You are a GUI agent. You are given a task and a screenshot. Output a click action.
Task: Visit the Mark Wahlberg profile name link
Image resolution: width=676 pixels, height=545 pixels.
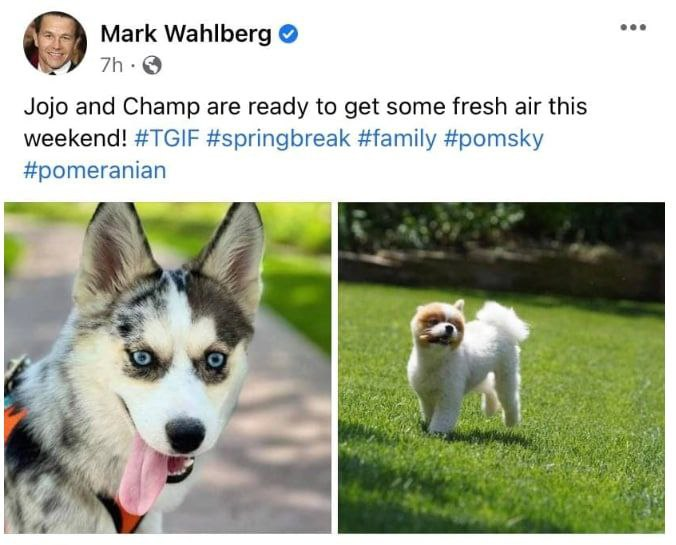[186, 34]
